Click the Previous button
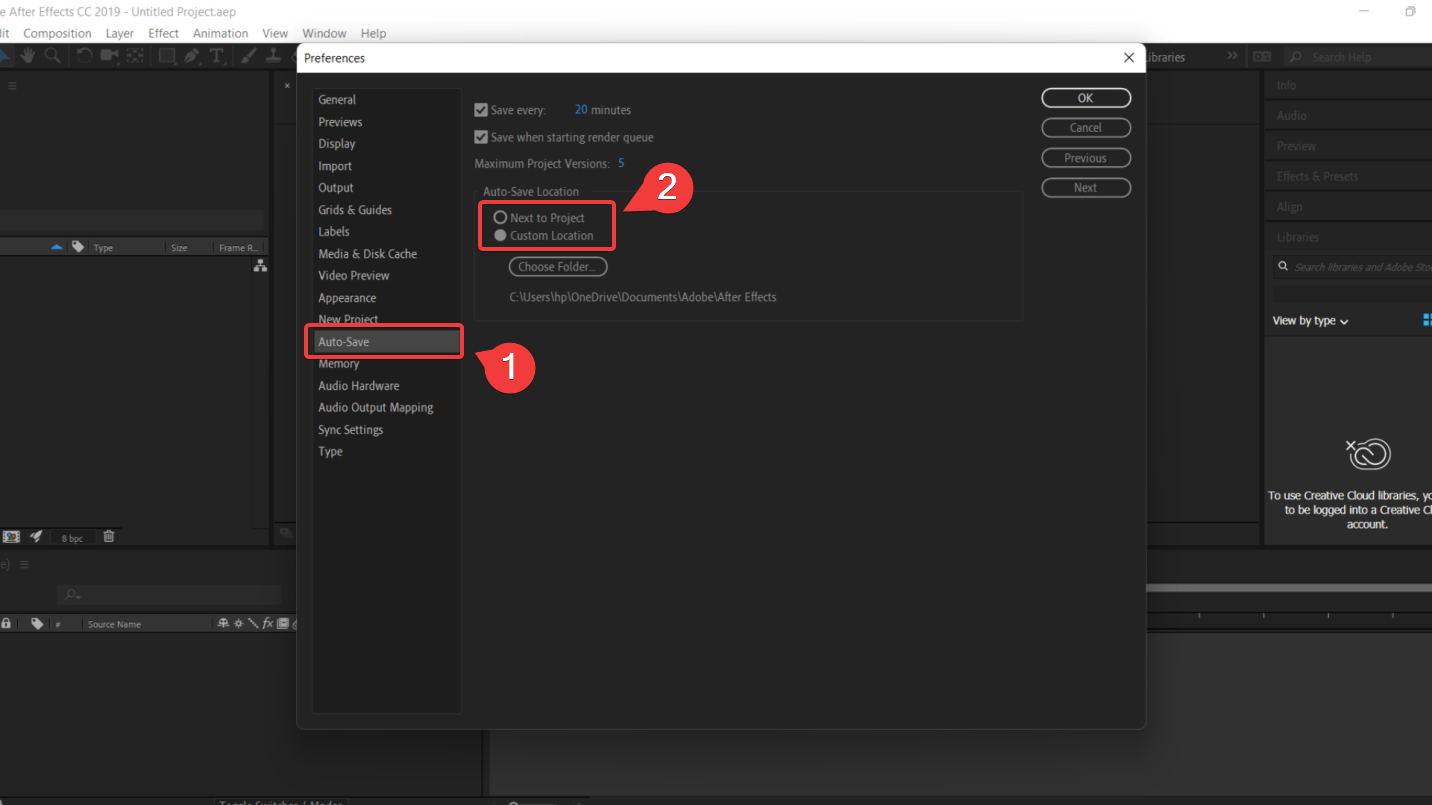Viewport: 1432px width, 805px height. coord(1086,158)
